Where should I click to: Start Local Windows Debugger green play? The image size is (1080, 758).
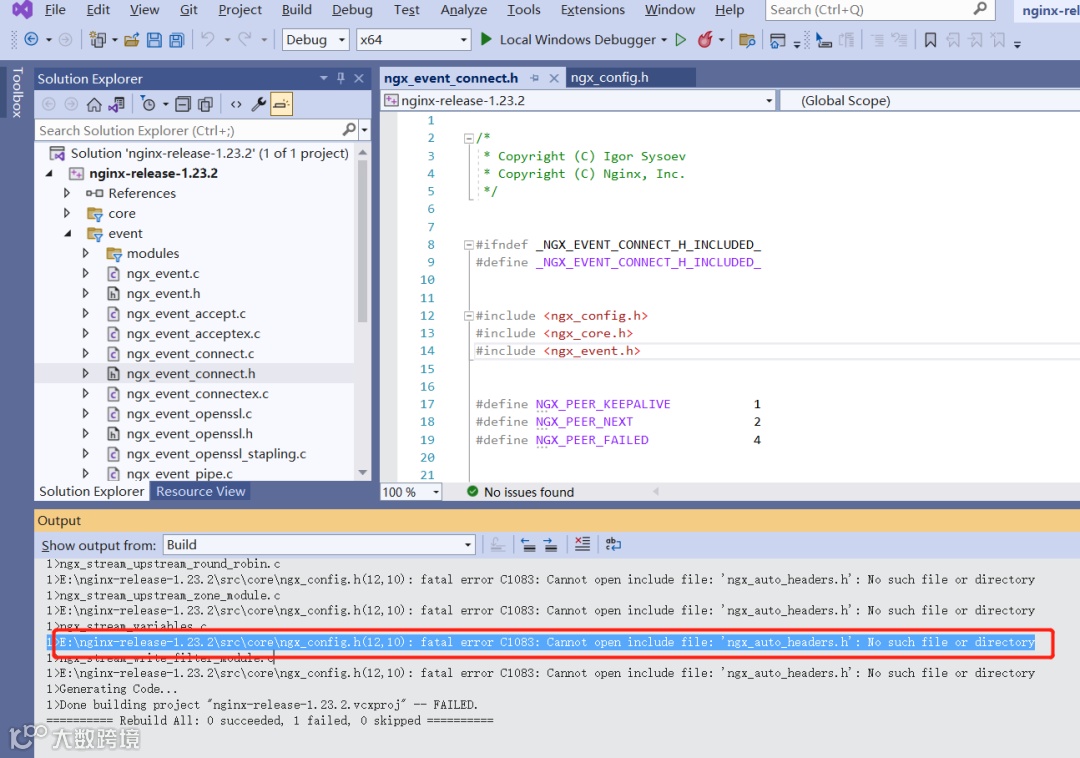(x=486, y=39)
